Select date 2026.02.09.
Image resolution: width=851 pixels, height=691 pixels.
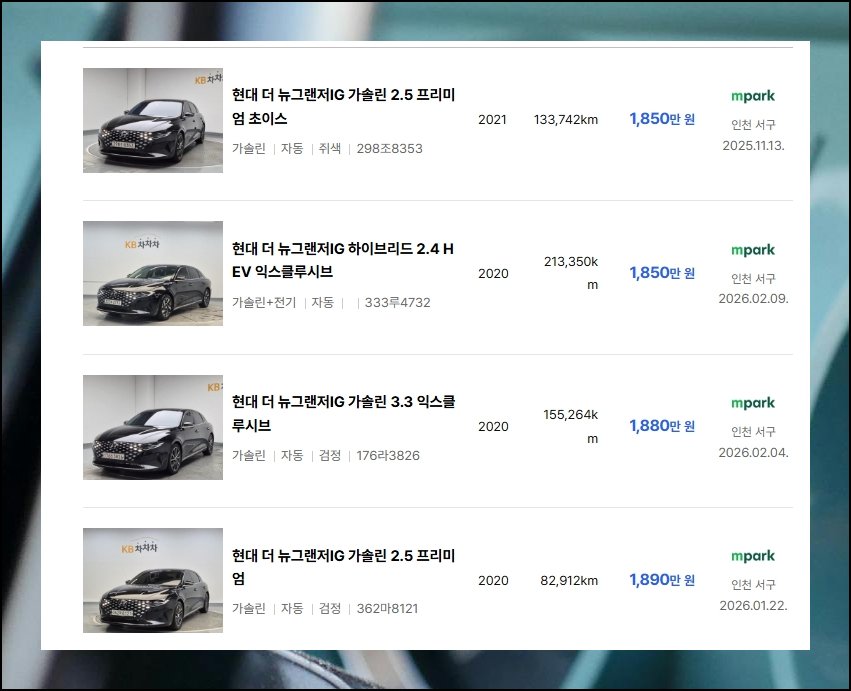[x=753, y=299]
